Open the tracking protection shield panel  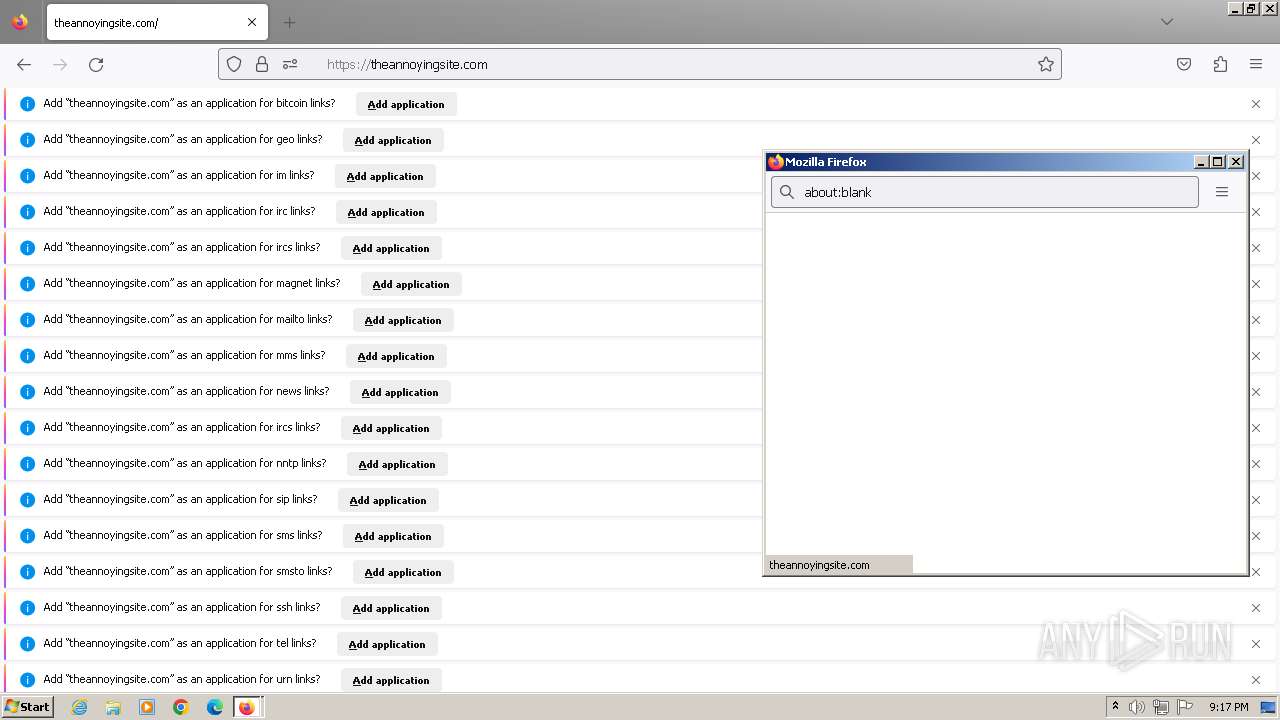coord(234,64)
